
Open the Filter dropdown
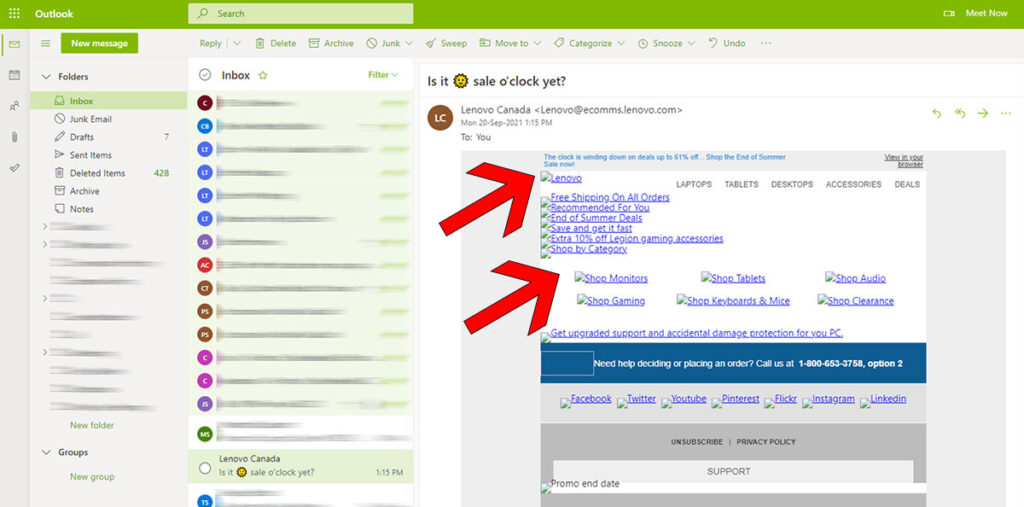click(382, 75)
